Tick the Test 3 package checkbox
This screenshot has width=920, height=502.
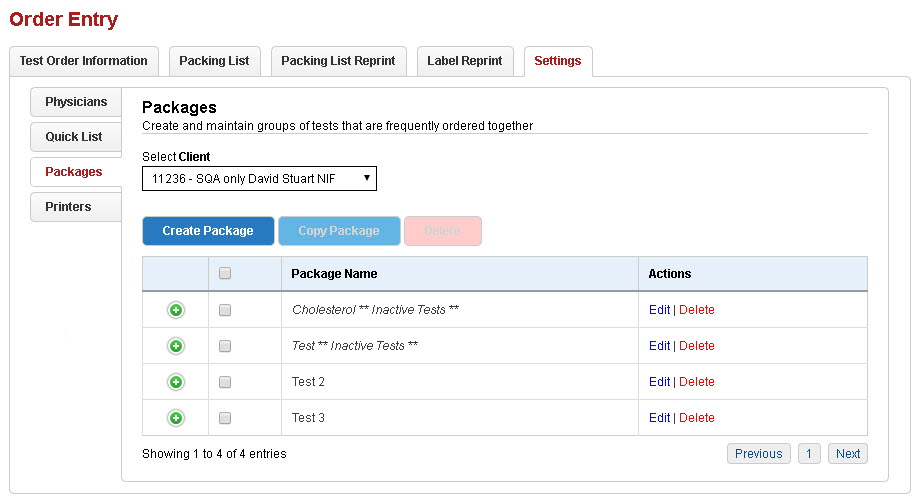(225, 418)
